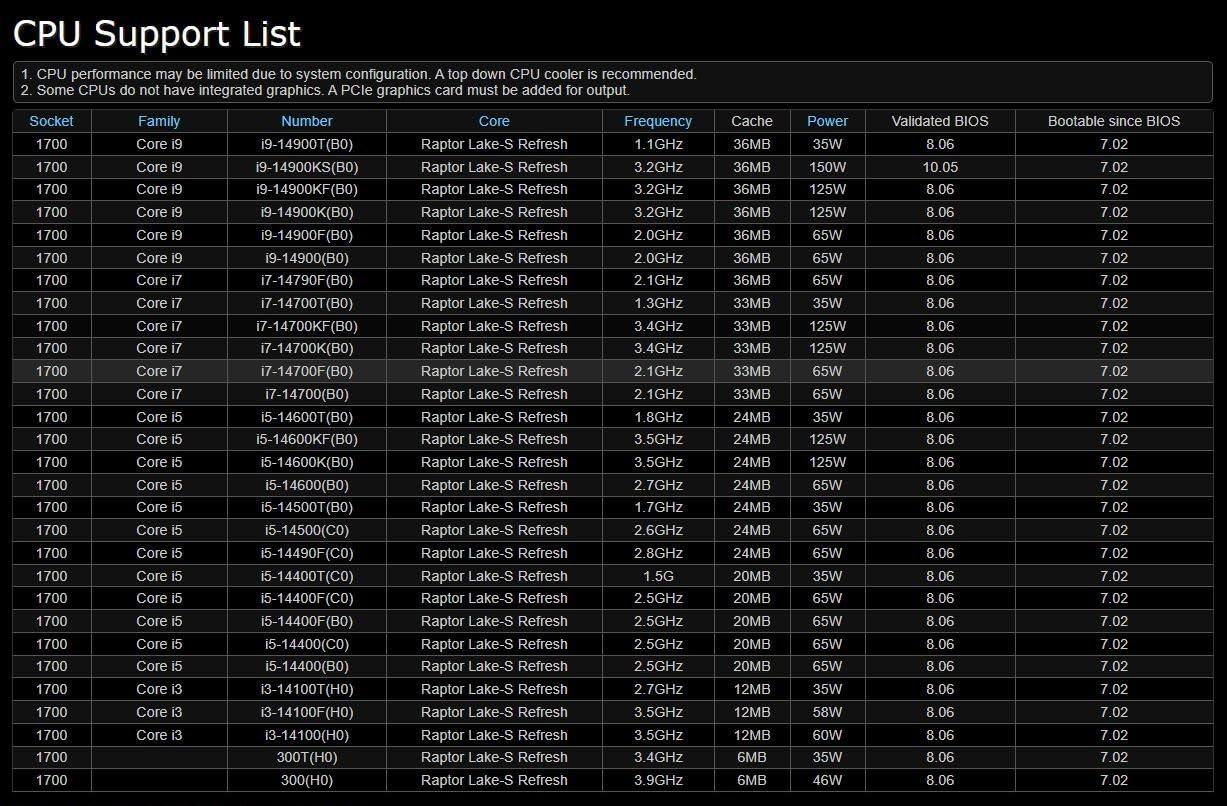The width and height of the screenshot is (1227, 806).
Task: Select the i5-14600KF(B0) cell
Action: point(306,439)
